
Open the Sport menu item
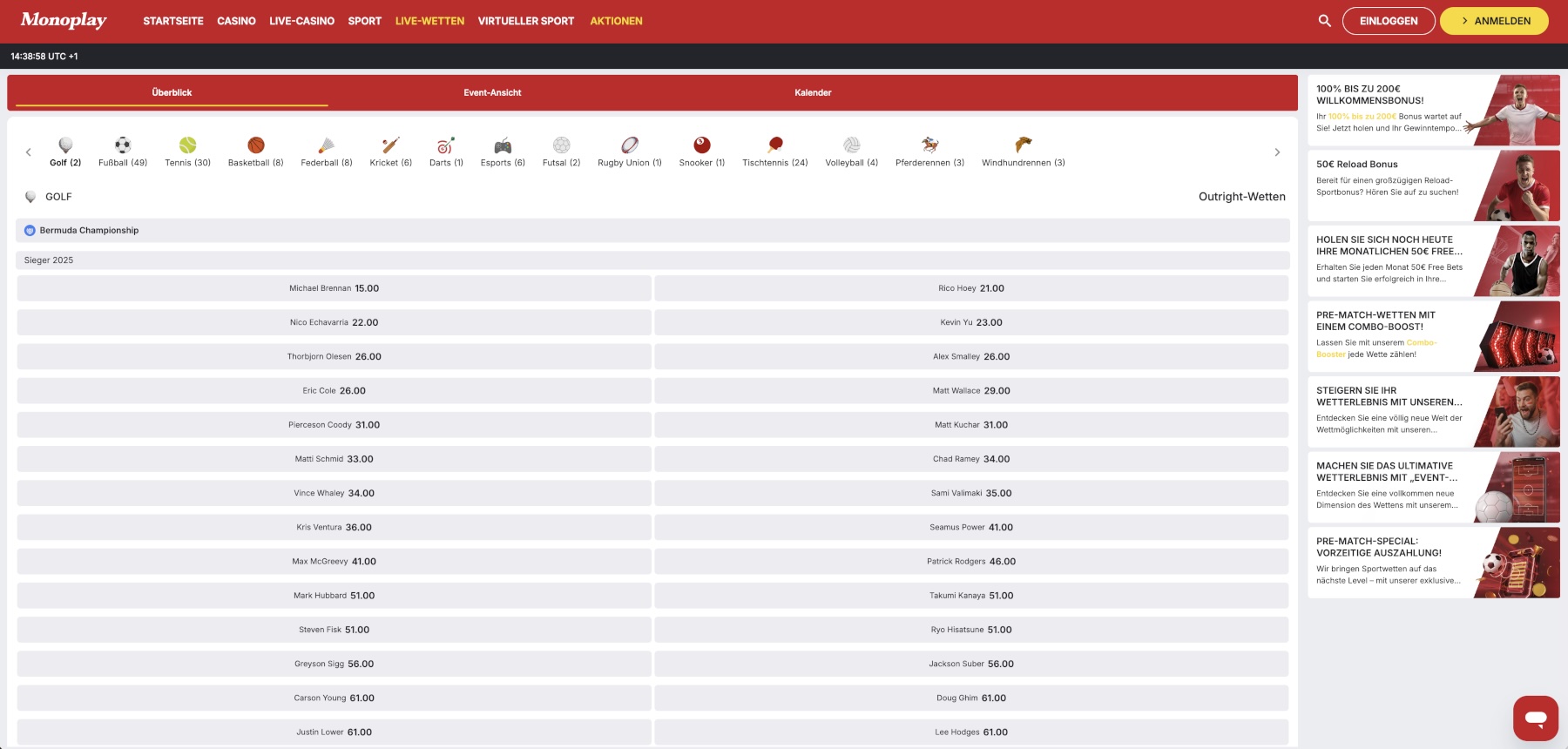click(x=365, y=21)
